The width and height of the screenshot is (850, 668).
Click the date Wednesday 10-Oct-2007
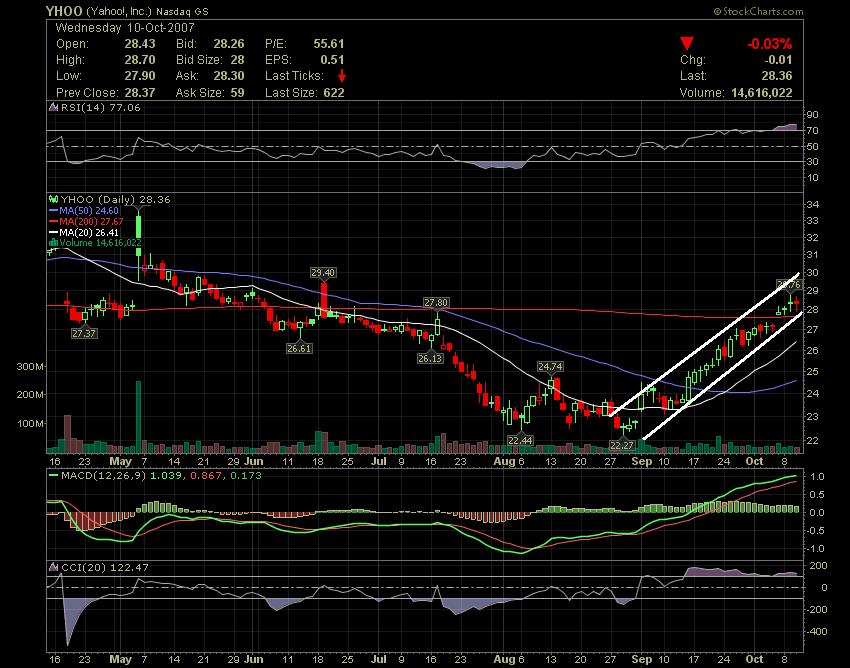pyautogui.click(x=125, y=28)
